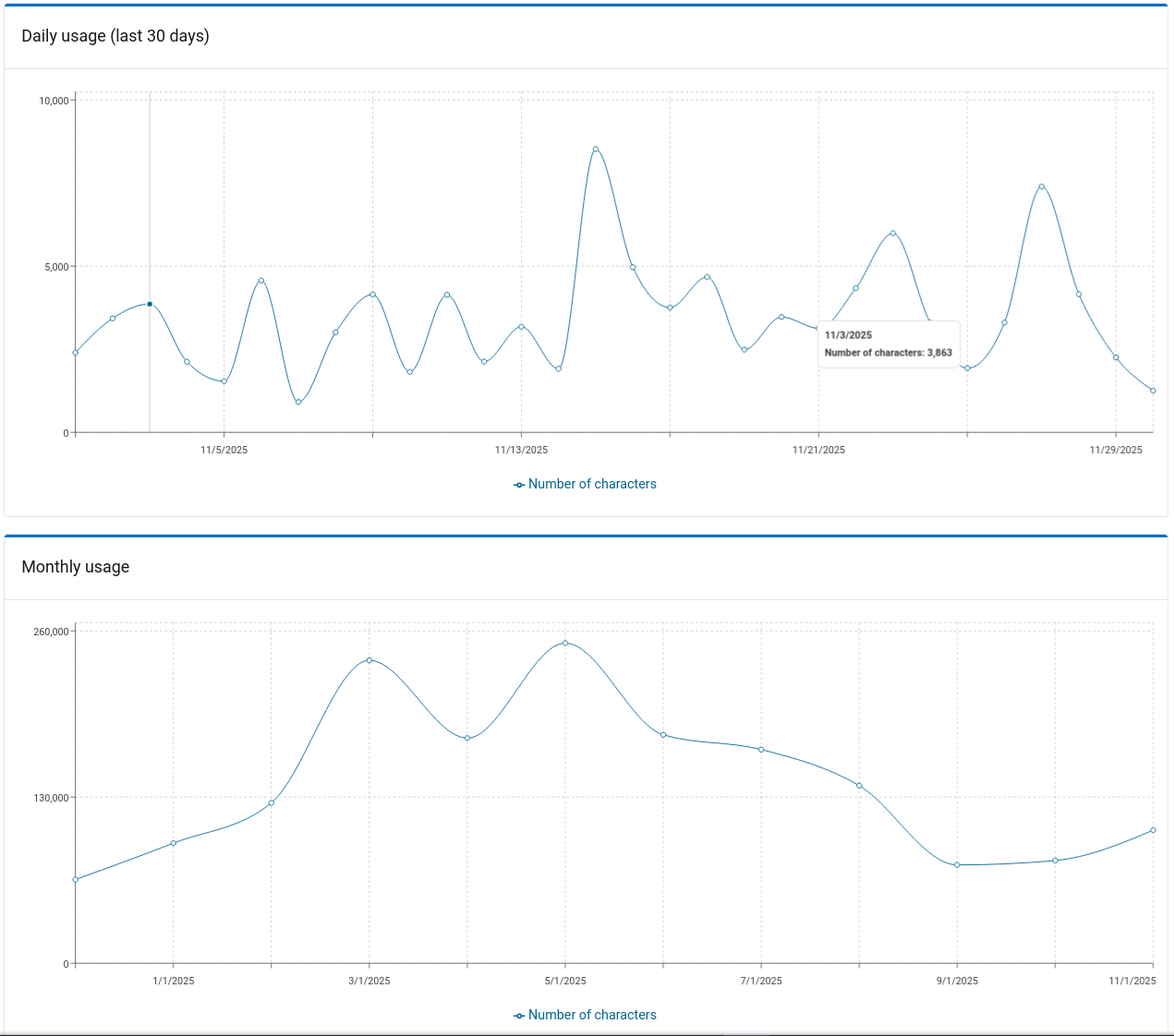
Task: Click the highest peak point in daily chart
Action: tap(596, 149)
